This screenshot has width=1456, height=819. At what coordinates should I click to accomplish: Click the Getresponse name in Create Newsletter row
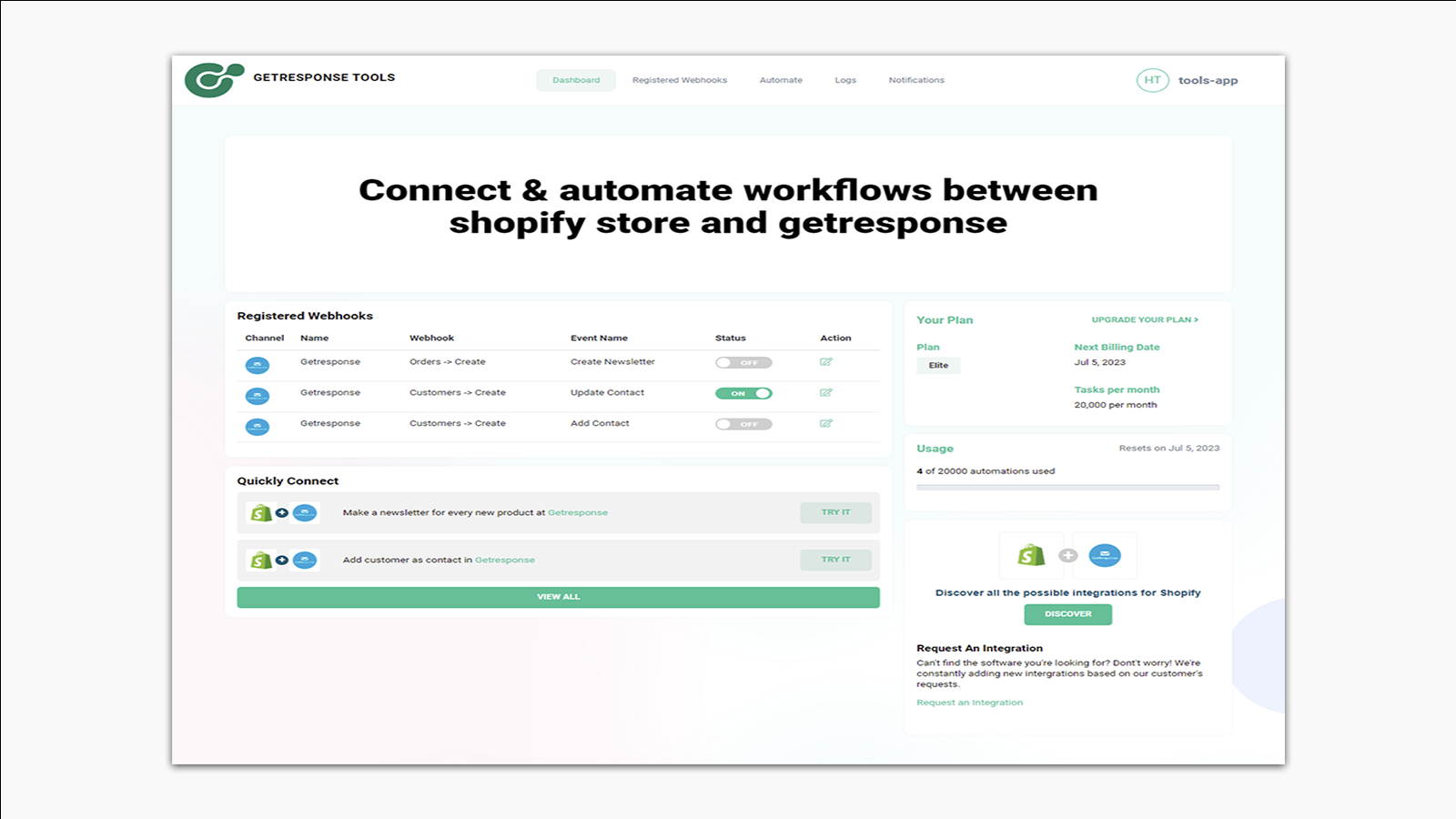(x=330, y=362)
